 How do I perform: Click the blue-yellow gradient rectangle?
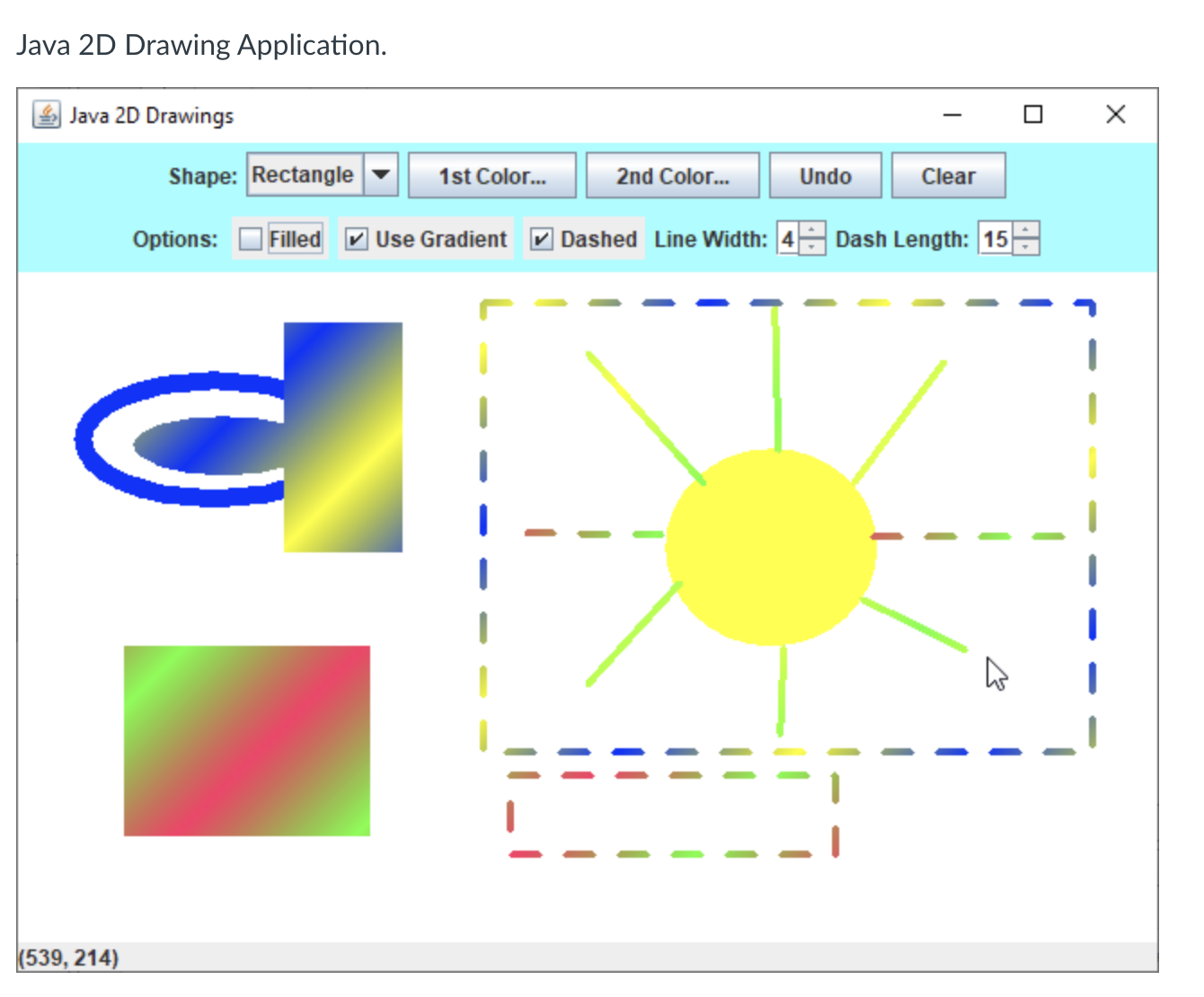click(343, 437)
